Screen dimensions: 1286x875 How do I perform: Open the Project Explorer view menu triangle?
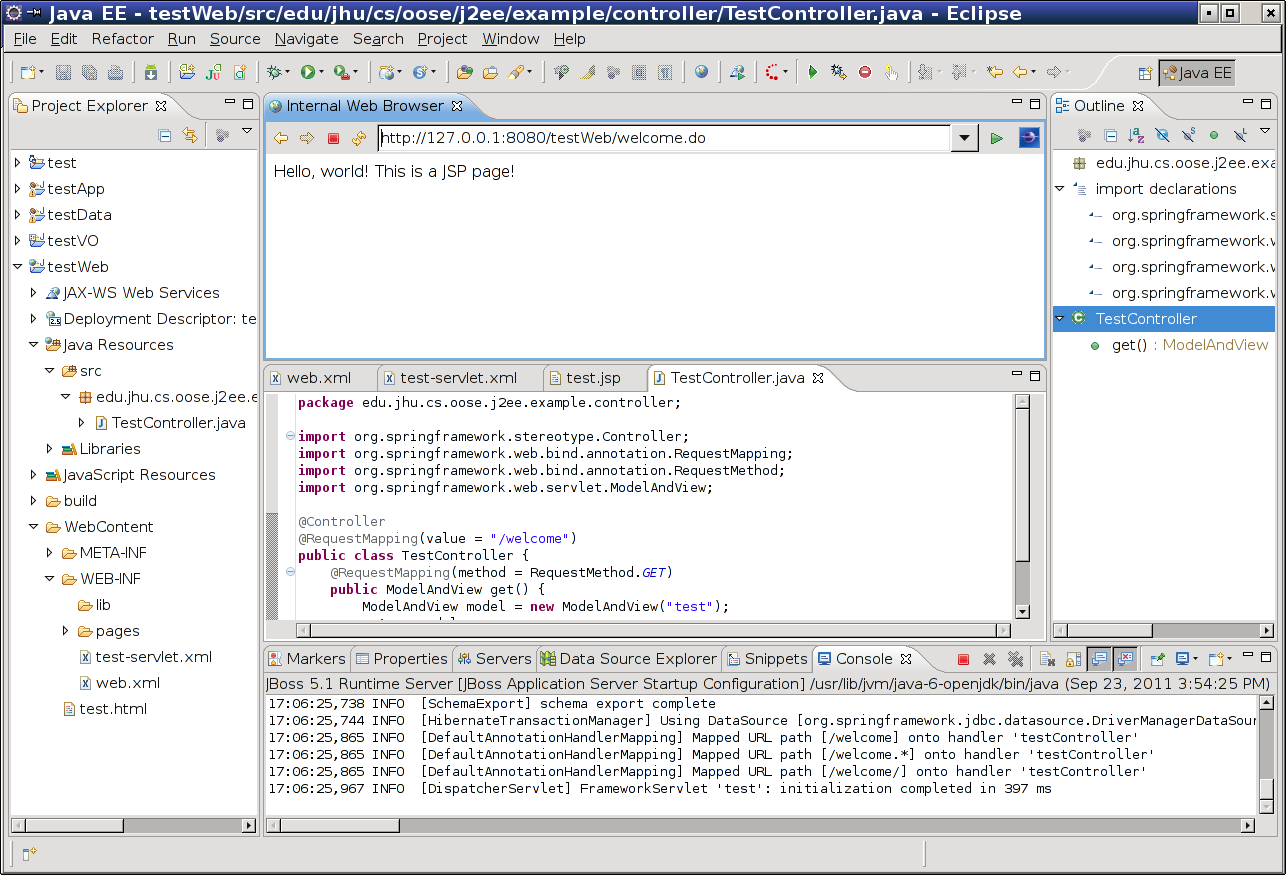tap(246, 133)
